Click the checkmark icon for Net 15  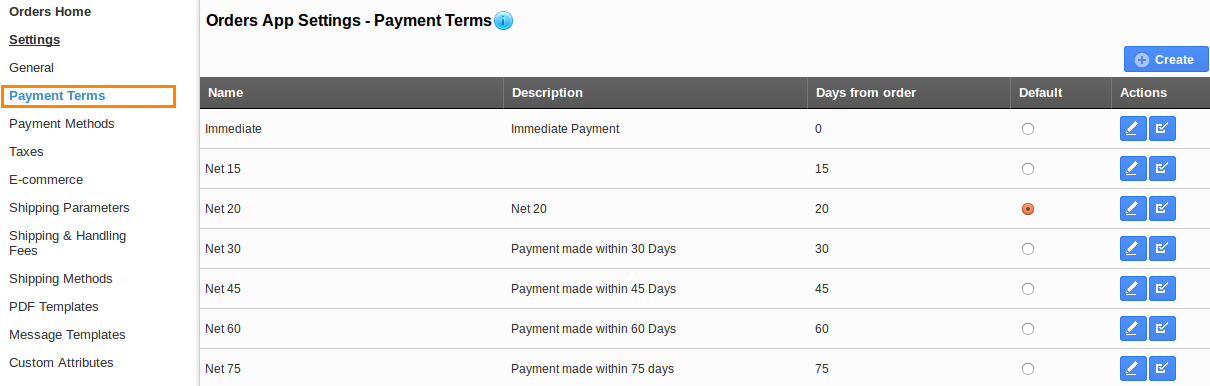coord(1162,169)
